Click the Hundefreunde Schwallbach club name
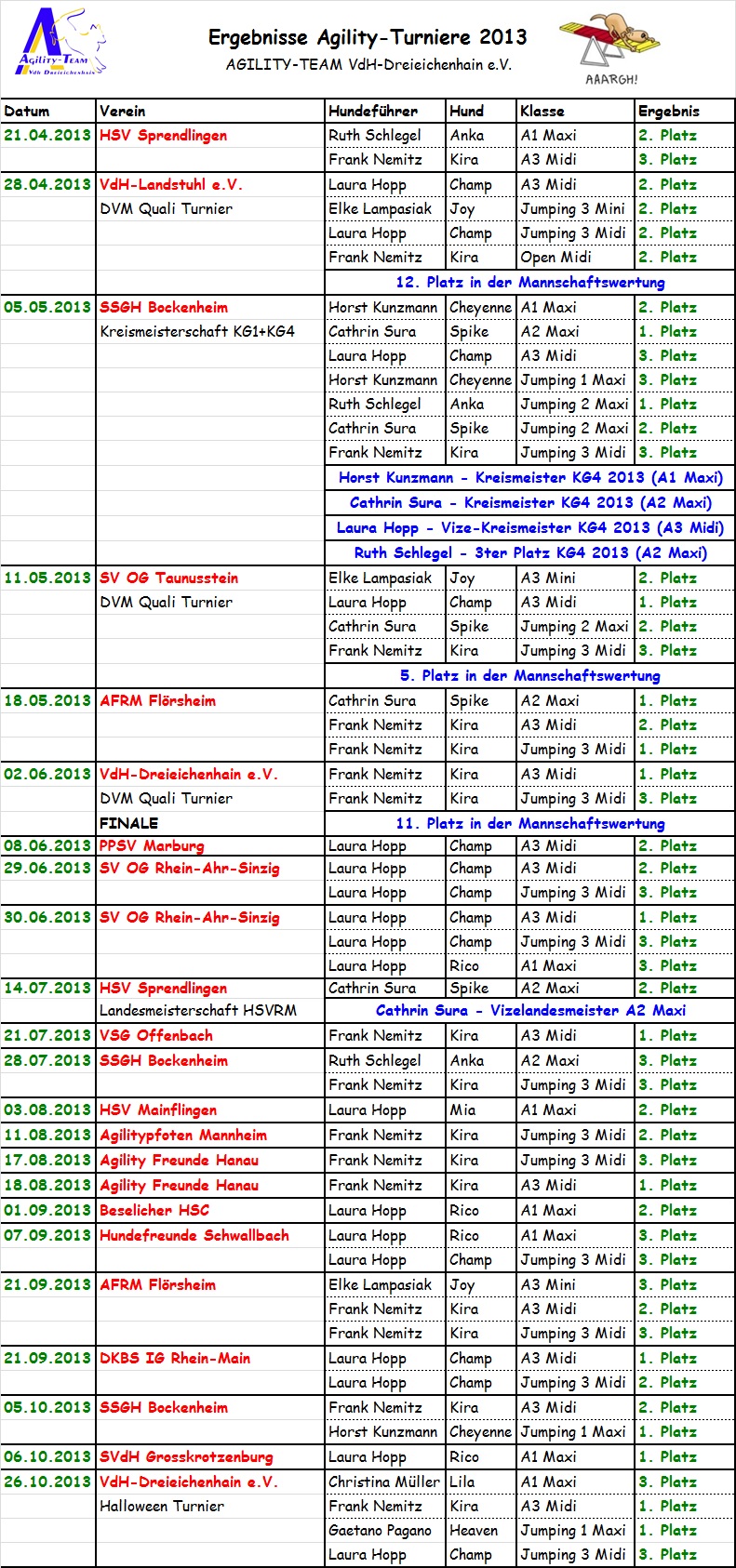Image resolution: width=736 pixels, height=1568 pixels. click(194, 1235)
